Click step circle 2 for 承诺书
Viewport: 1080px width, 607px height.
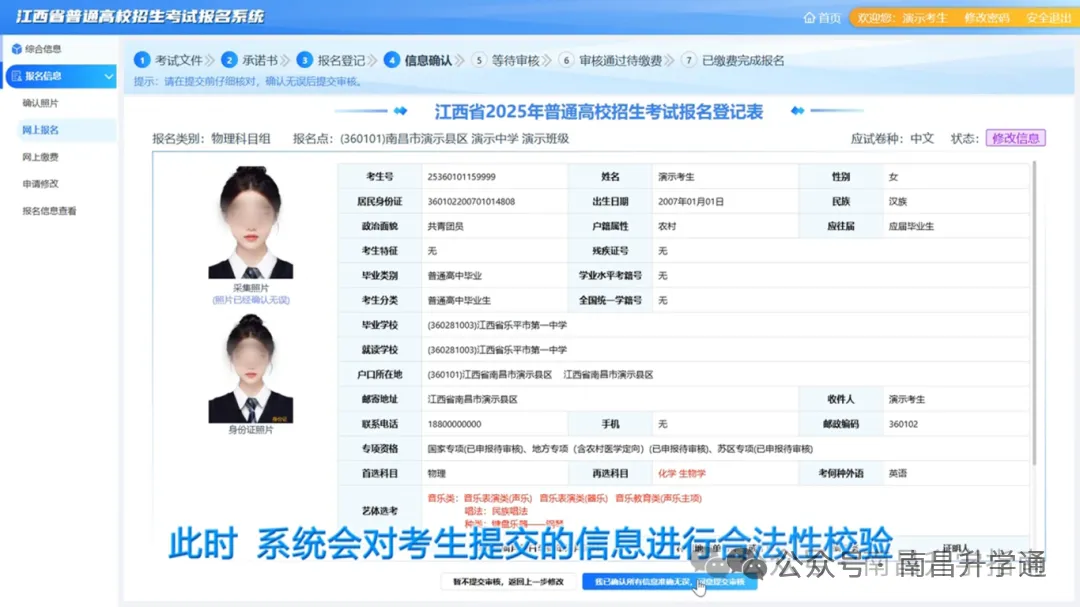pos(229,60)
